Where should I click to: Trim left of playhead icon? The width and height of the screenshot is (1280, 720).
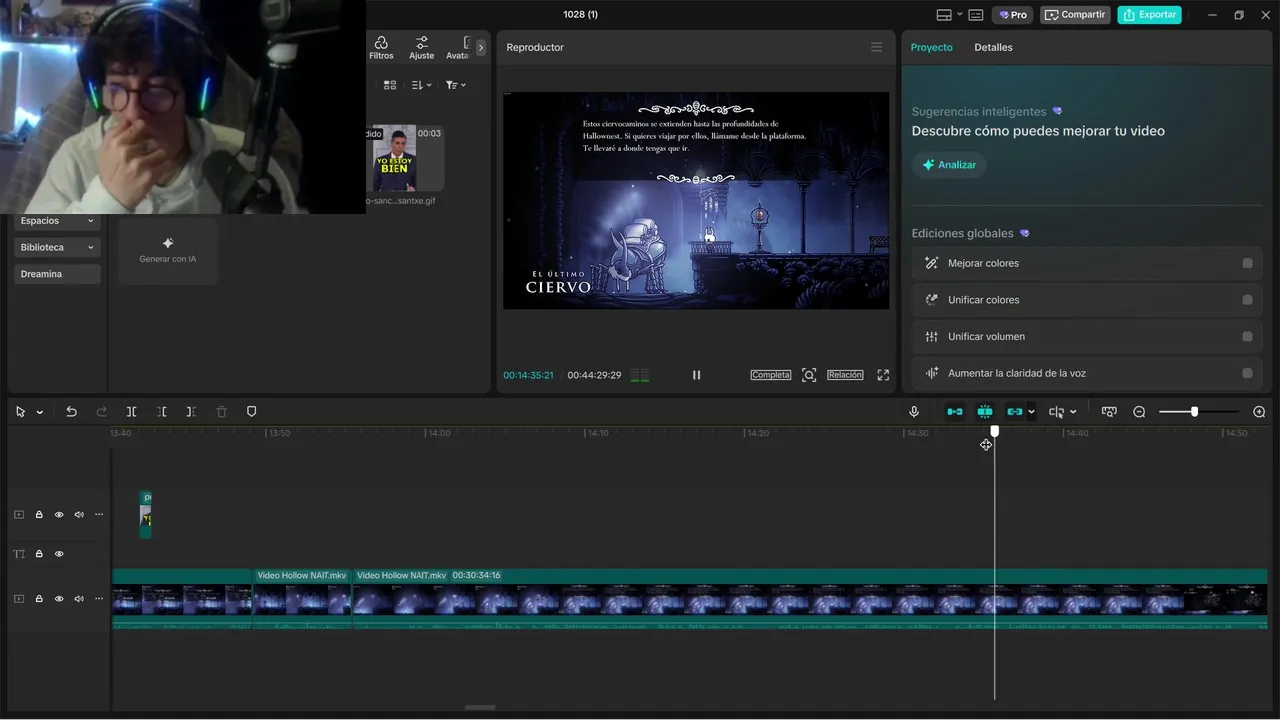click(x=161, y=412)
